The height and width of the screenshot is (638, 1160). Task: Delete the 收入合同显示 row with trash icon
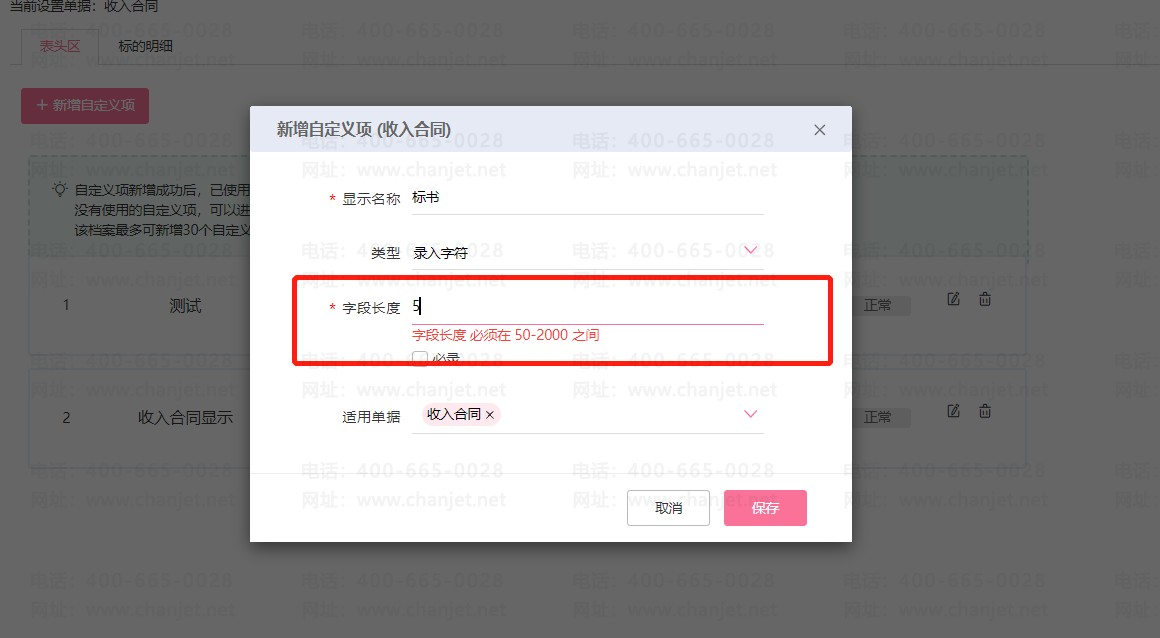tap(985, 411)
